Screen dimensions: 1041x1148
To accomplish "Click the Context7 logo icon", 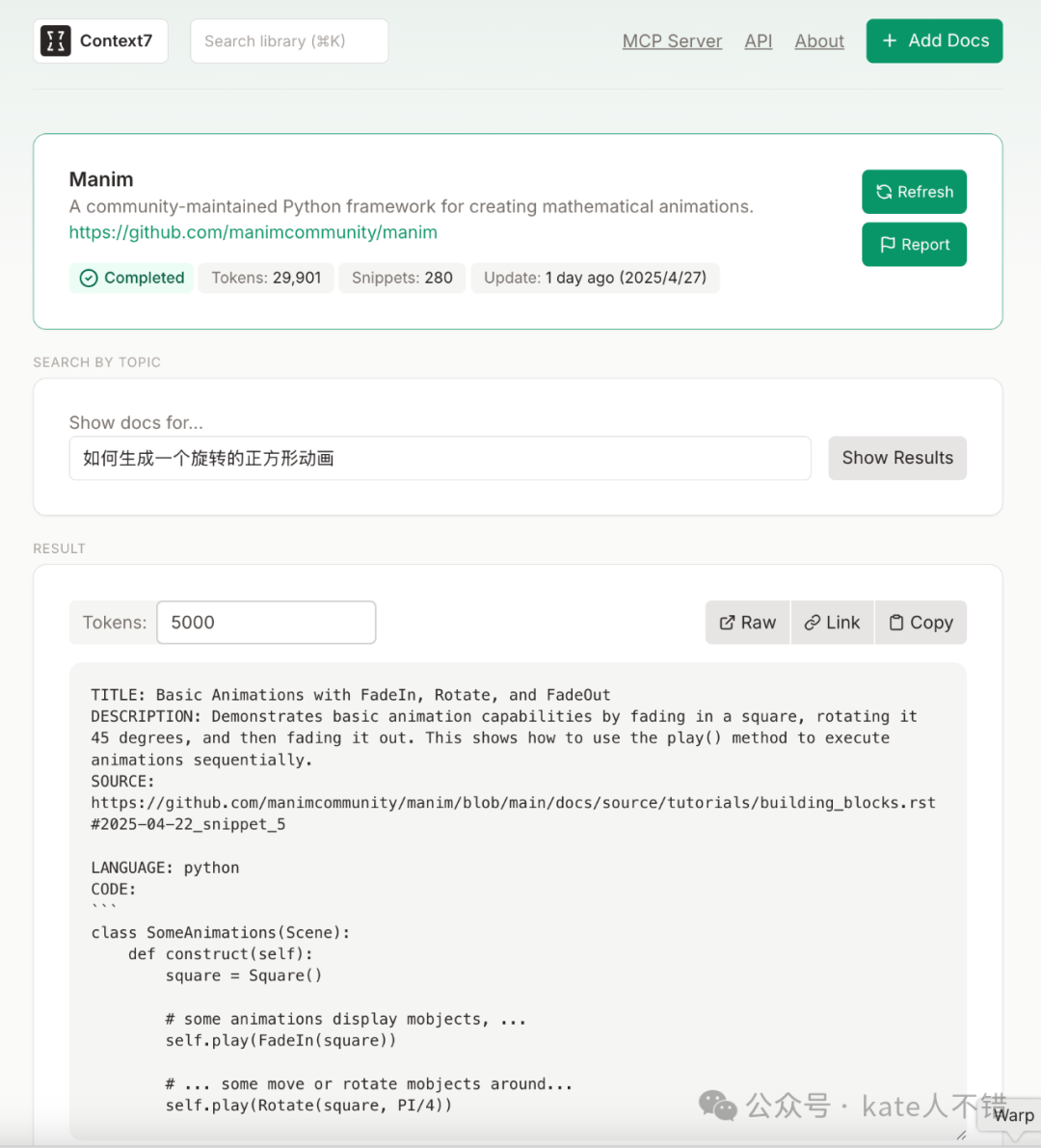I will click(x=55, y=40).
